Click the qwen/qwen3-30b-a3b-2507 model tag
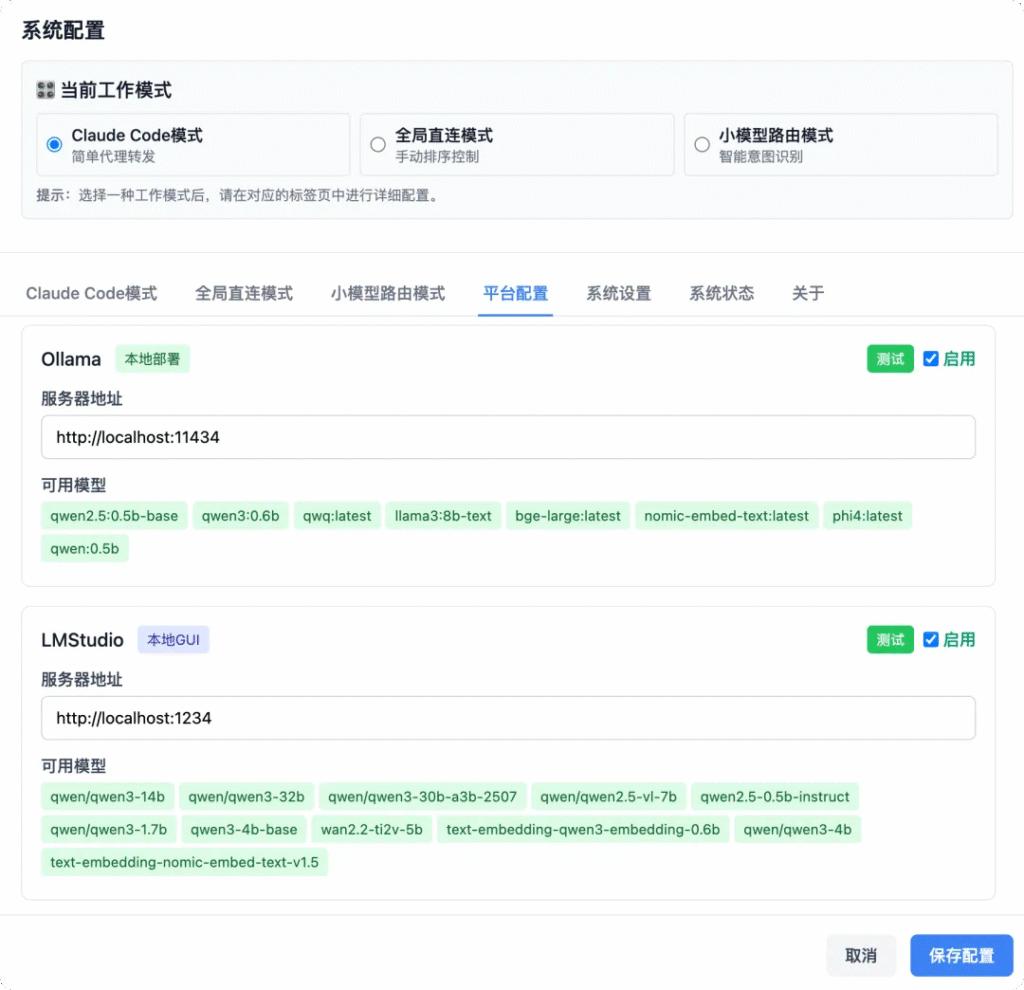Viewport: 1024px width, 990px height. click(x=422, y=796)
